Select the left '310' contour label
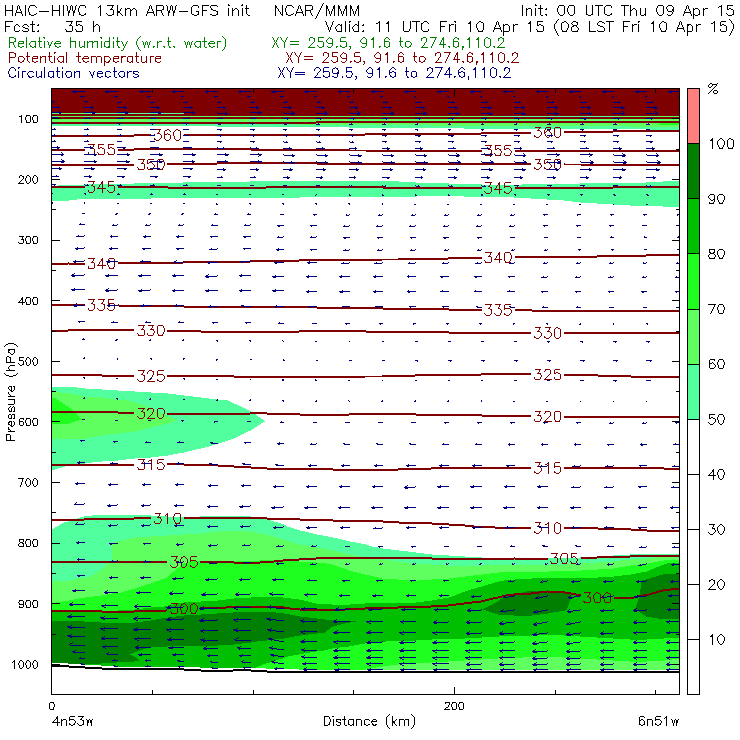This screenshot has width=740, height=740. pos(168,519)
